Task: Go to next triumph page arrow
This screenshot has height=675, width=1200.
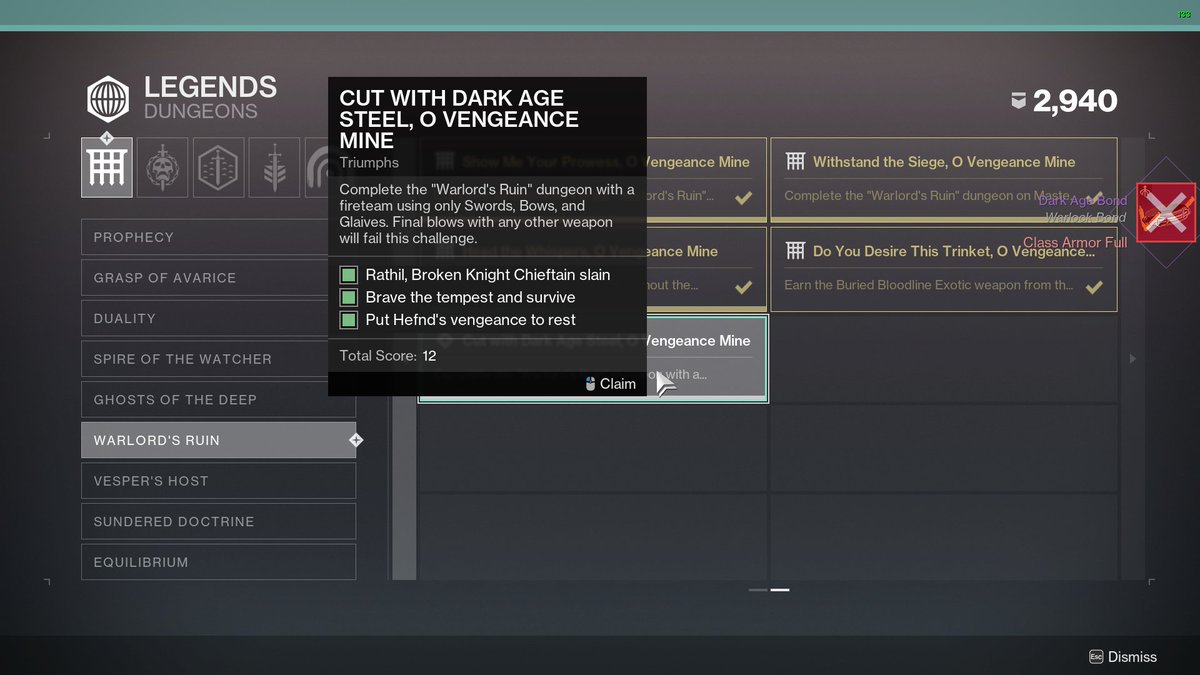Action: [1132, 358]
